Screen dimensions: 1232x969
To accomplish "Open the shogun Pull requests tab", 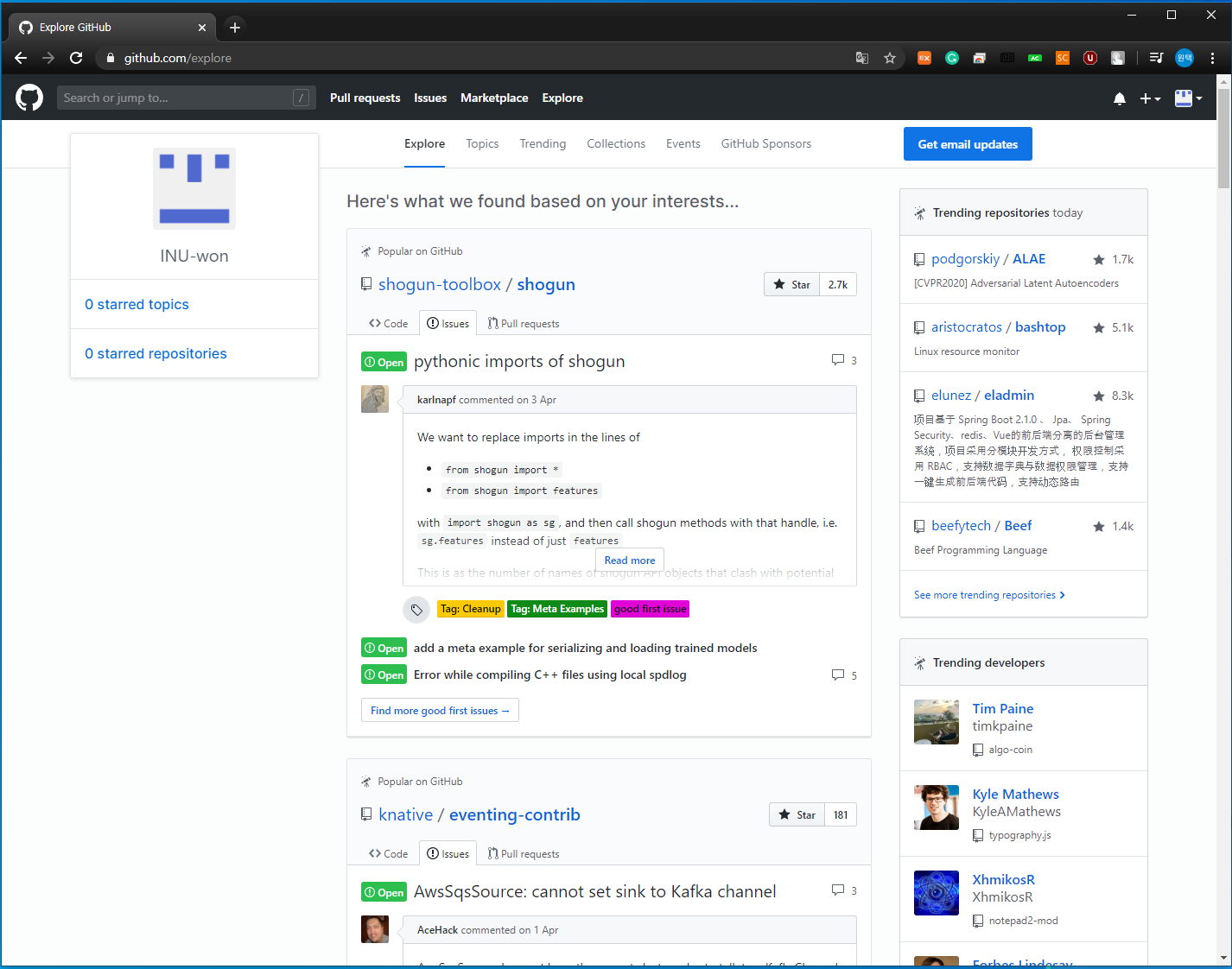I will pyautogui.click(x=524, y=323).
